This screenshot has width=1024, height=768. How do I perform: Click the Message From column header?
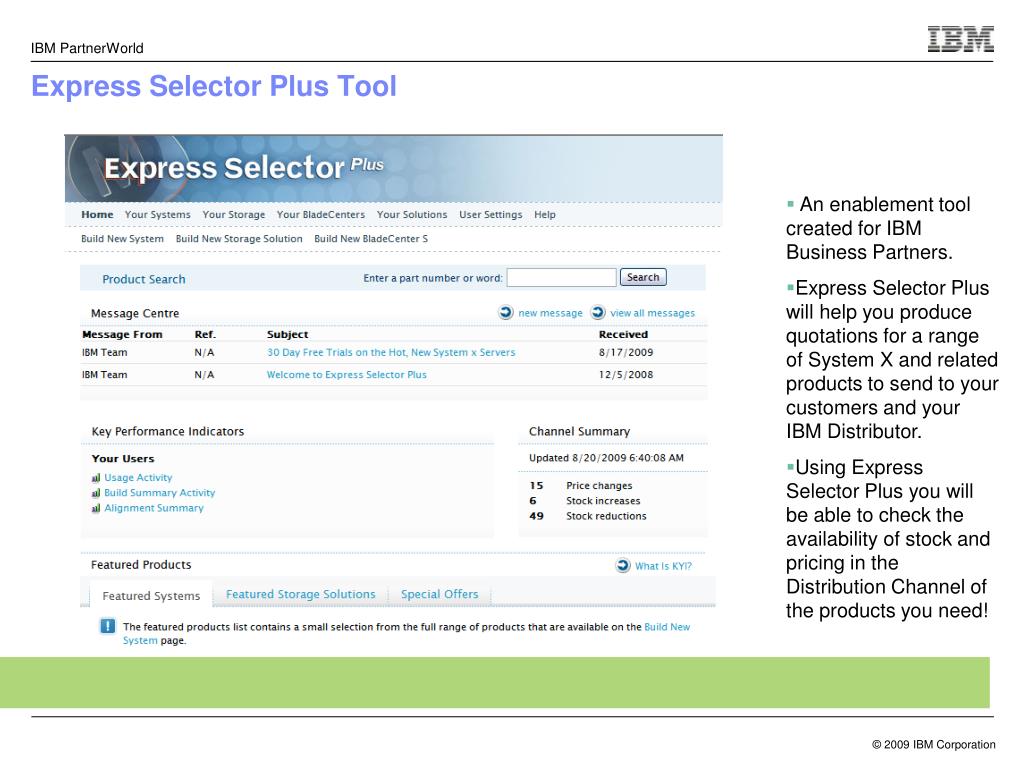coord(122,334)
